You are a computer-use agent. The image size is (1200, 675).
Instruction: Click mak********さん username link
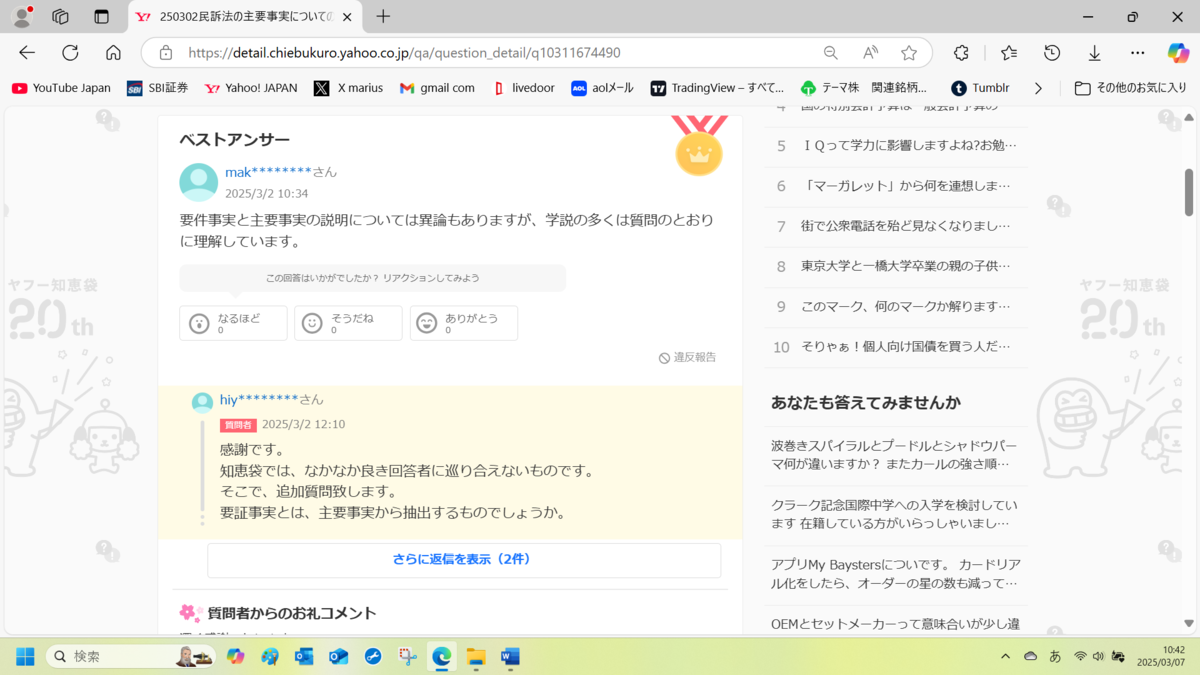pos(281,172)
